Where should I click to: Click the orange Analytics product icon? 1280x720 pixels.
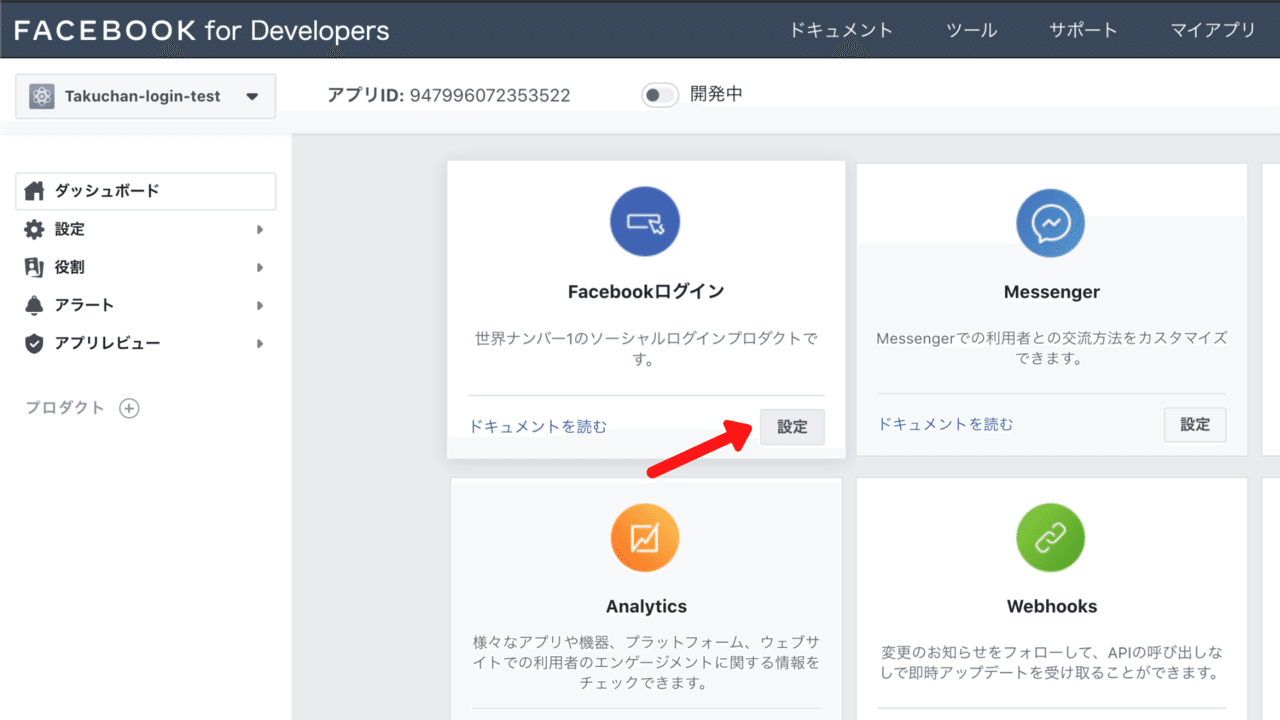(645, 538)
